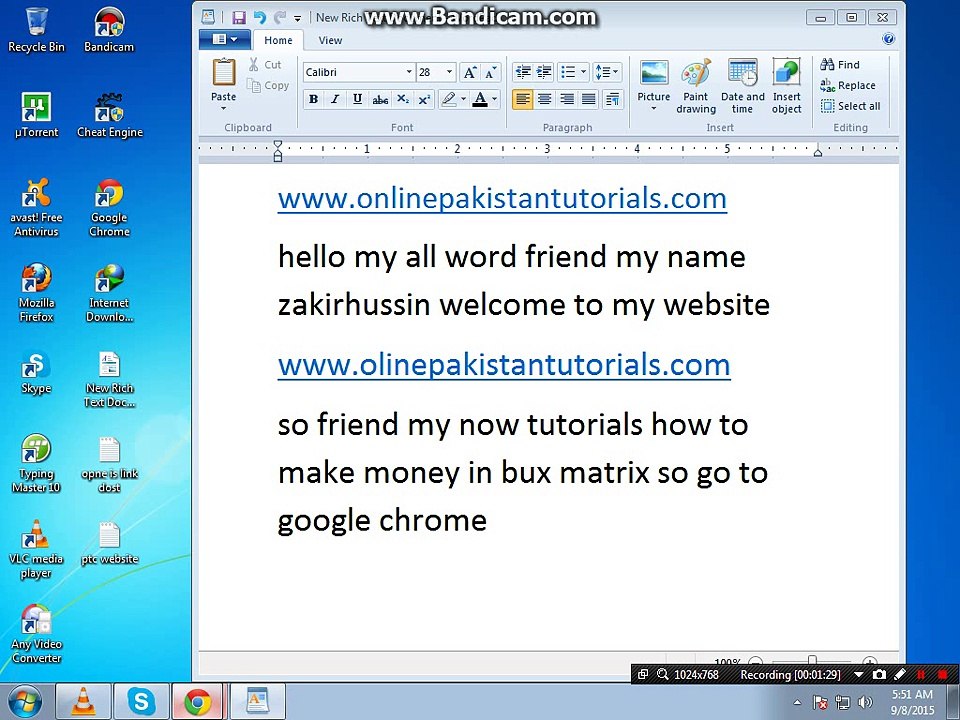The image size is (960, 720).
Task: Align text left
Action: click(522, 99)
